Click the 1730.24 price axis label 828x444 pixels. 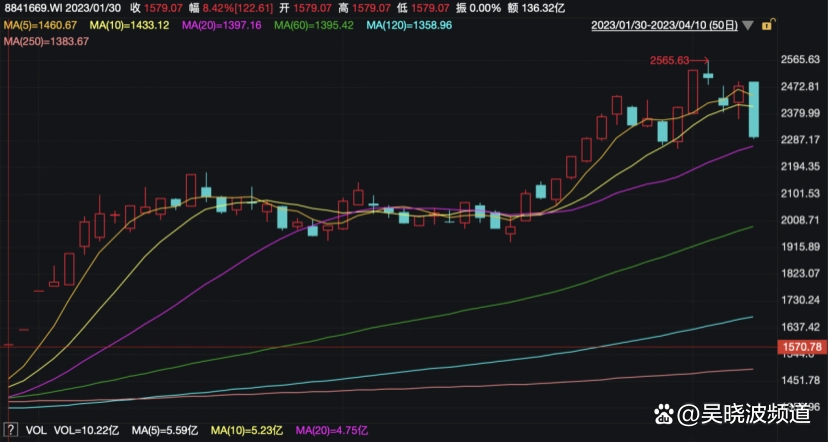click(x=800, y=300)
